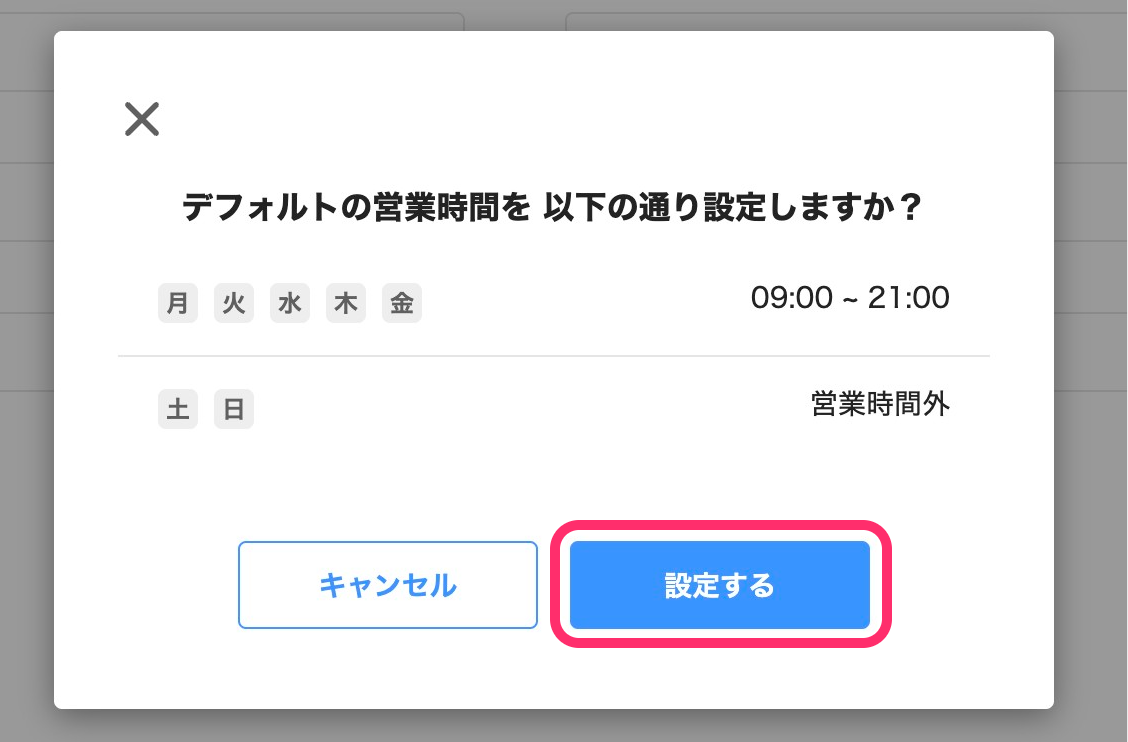The width and height of the screenshot is (1128, 742).
Task: Close the dialog with the X icon
Action: 142,119
